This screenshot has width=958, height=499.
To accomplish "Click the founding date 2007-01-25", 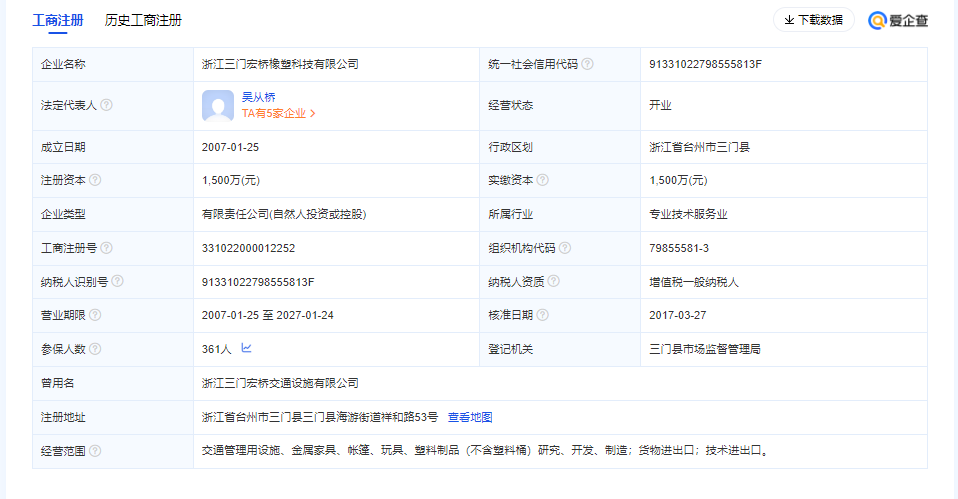I will click(x=230, y=147).
